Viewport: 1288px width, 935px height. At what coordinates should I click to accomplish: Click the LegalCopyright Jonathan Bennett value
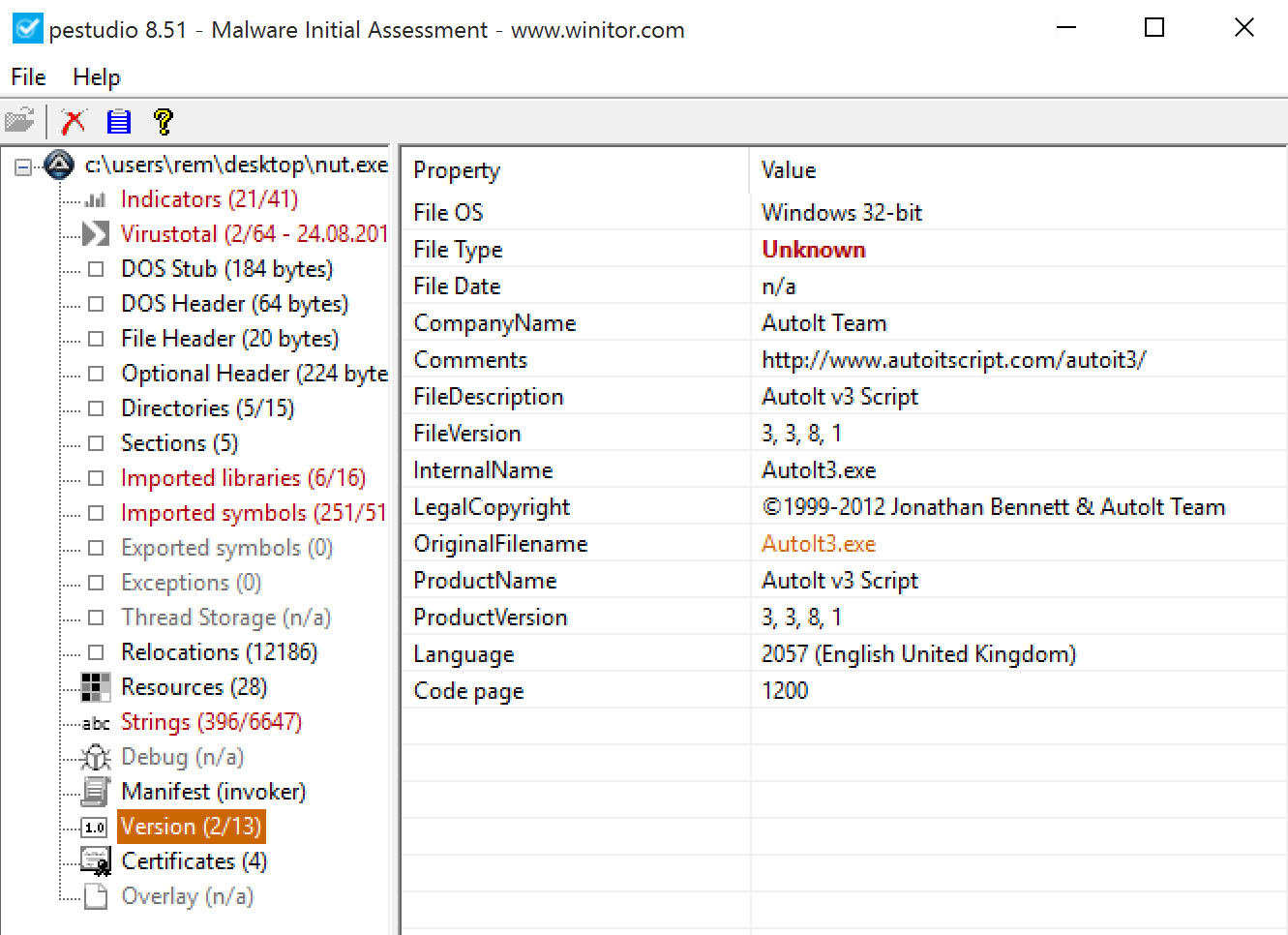coord(994,507)
